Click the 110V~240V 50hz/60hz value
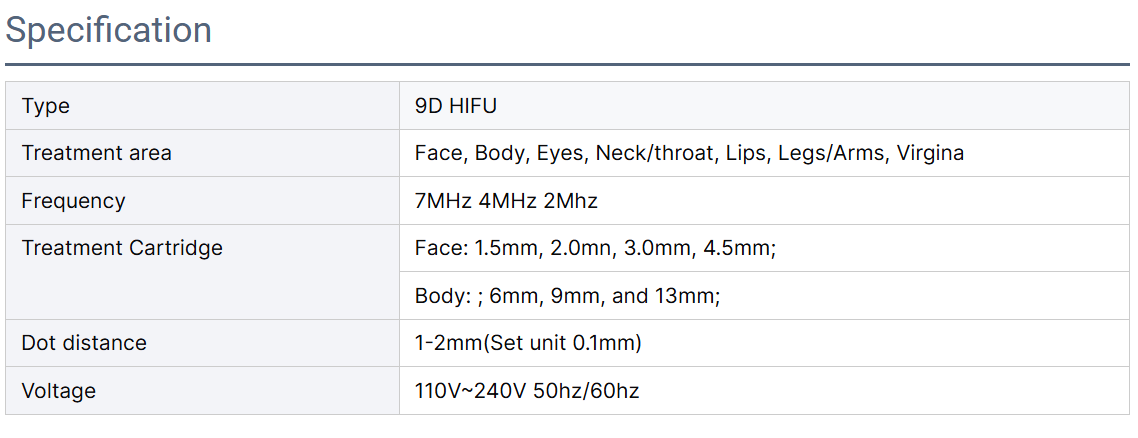Viewport: 1138px width, 438px height. pos(527,392)
